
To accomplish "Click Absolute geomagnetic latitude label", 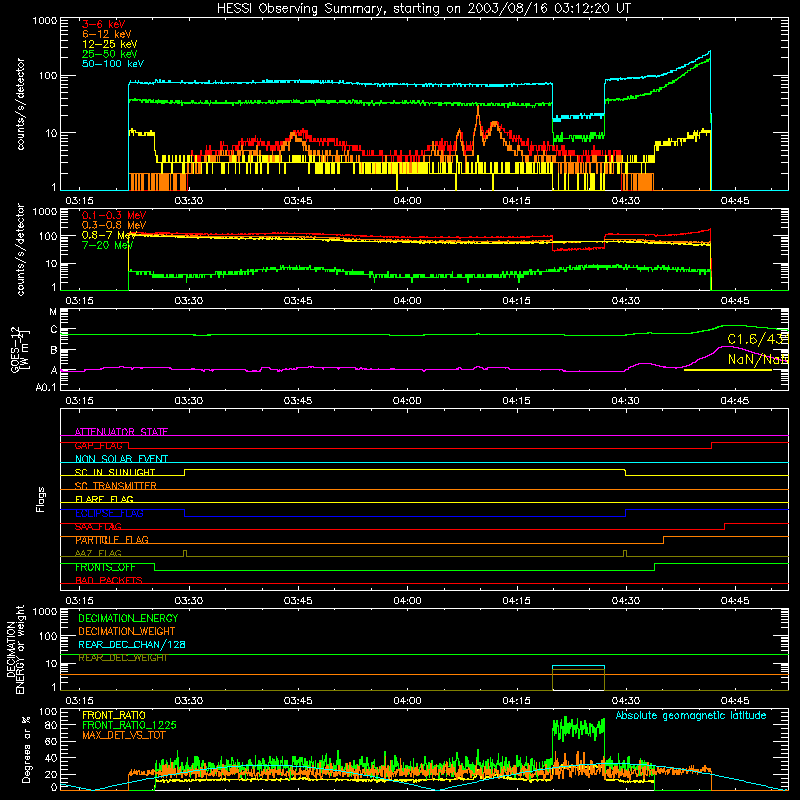I will [691, 715].
